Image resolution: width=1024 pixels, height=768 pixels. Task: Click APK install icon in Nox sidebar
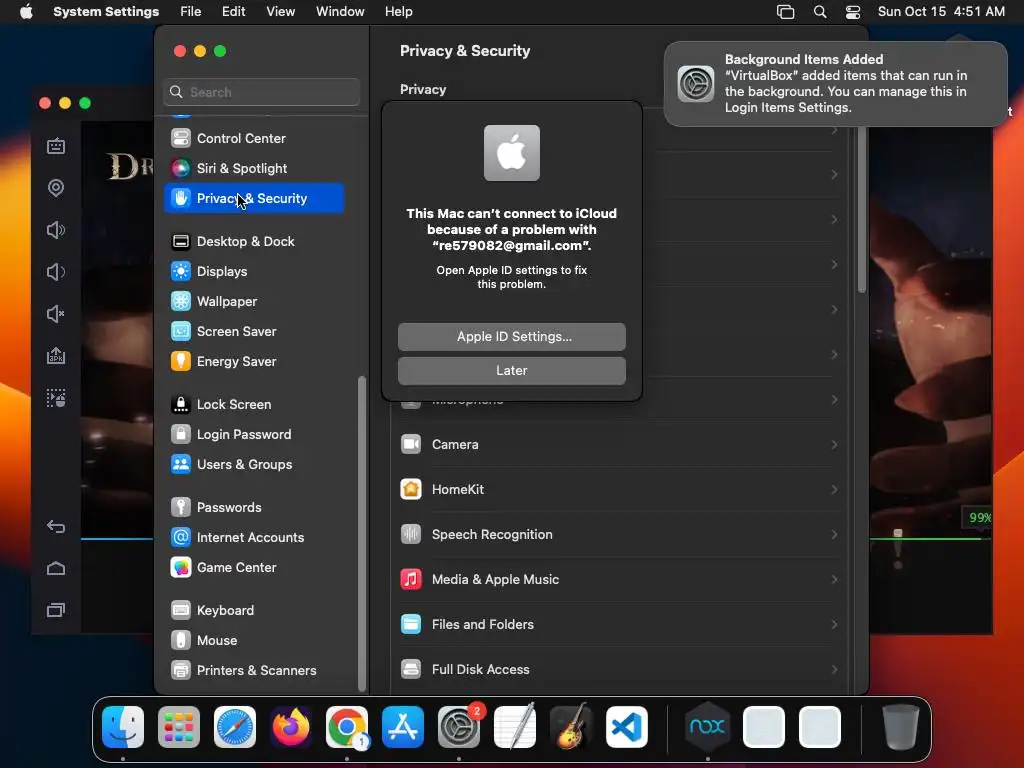click(x=56, y=356)
